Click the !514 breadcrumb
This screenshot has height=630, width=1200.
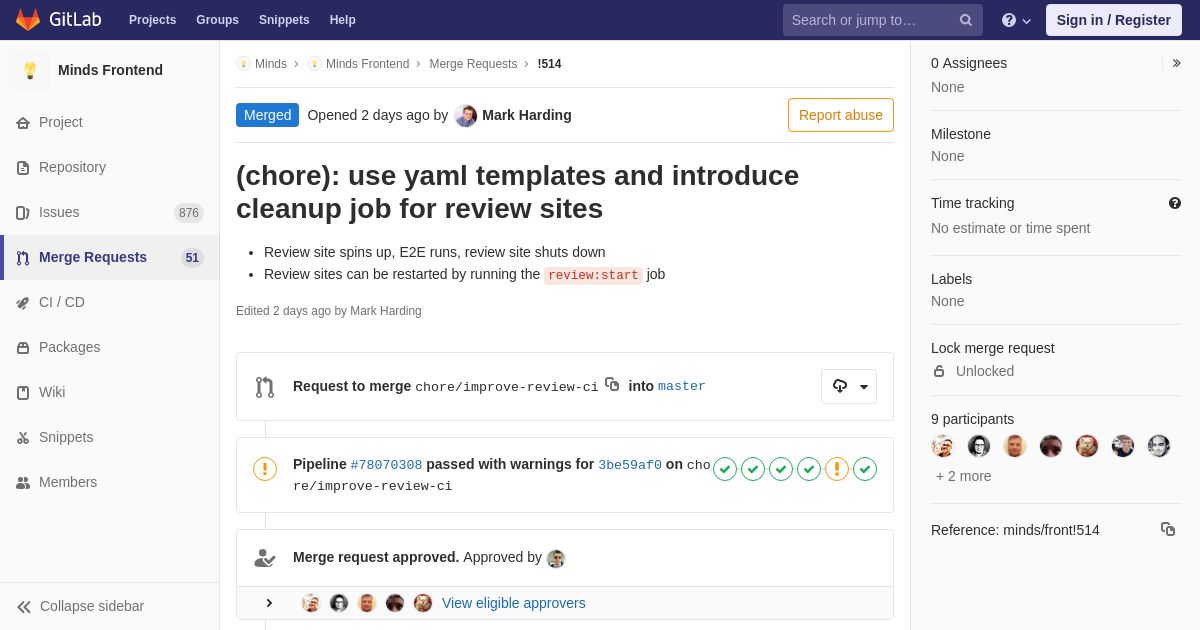click(x=549, y=64)
